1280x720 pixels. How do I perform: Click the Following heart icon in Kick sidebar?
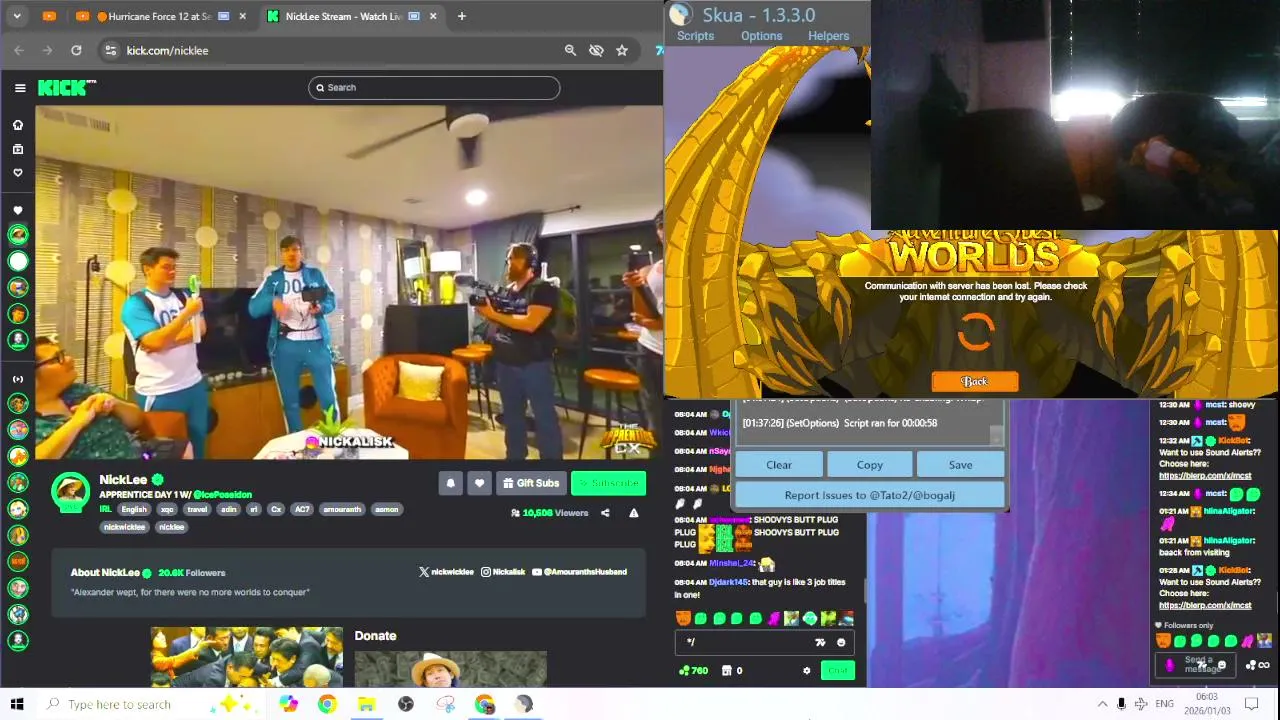click(18, 173)
